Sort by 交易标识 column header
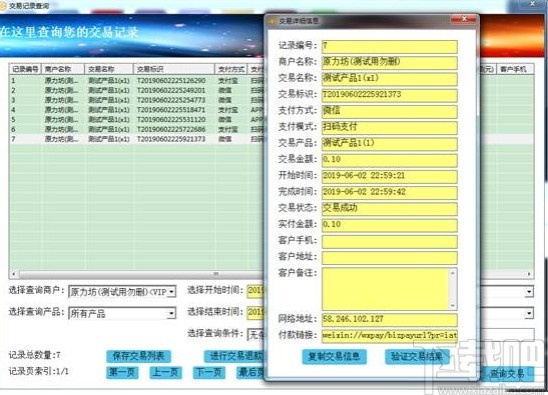The image size is (548, 395). 174,69
